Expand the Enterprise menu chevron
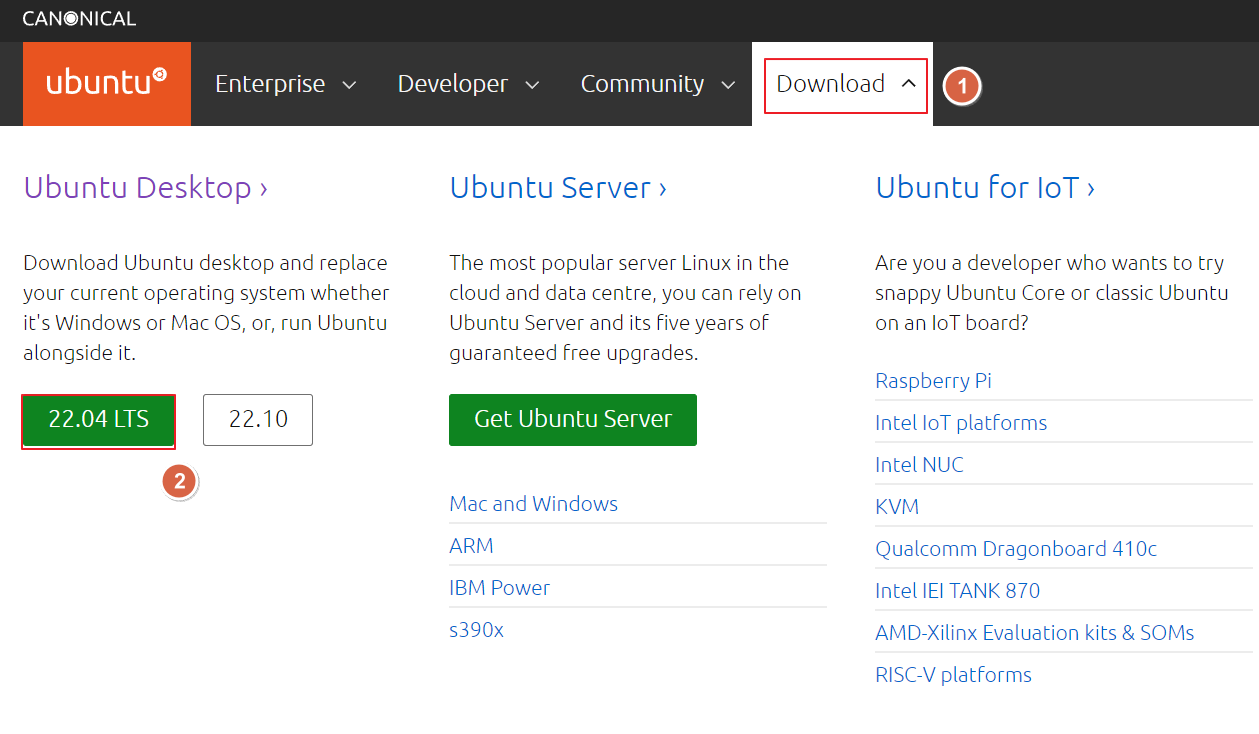The height and width of the screenshot is (734, 1259). [349, 85]
